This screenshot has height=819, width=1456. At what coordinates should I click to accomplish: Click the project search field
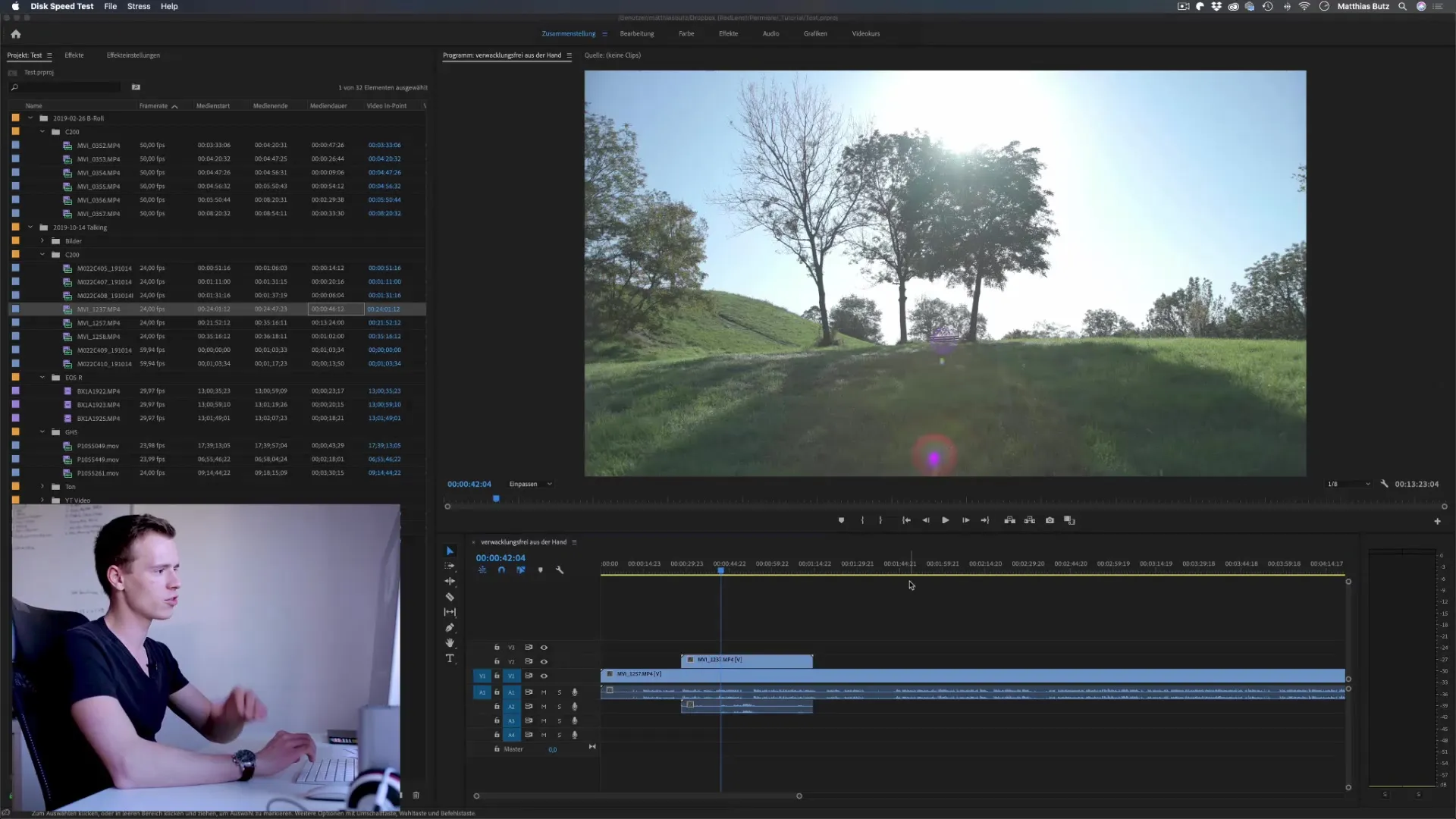coord(67,87)
